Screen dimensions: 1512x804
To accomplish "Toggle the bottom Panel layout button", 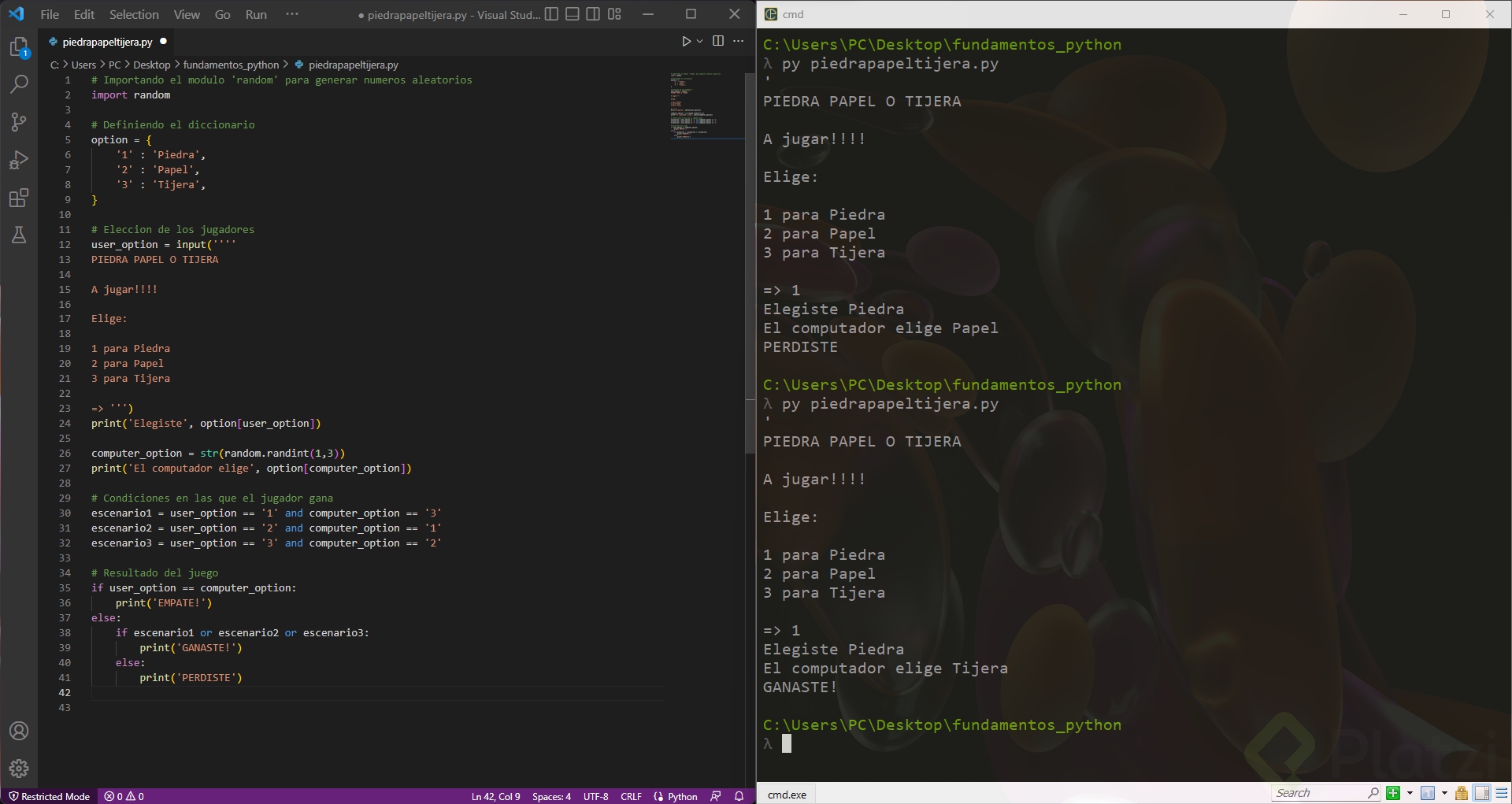I will tap(573, 14).
